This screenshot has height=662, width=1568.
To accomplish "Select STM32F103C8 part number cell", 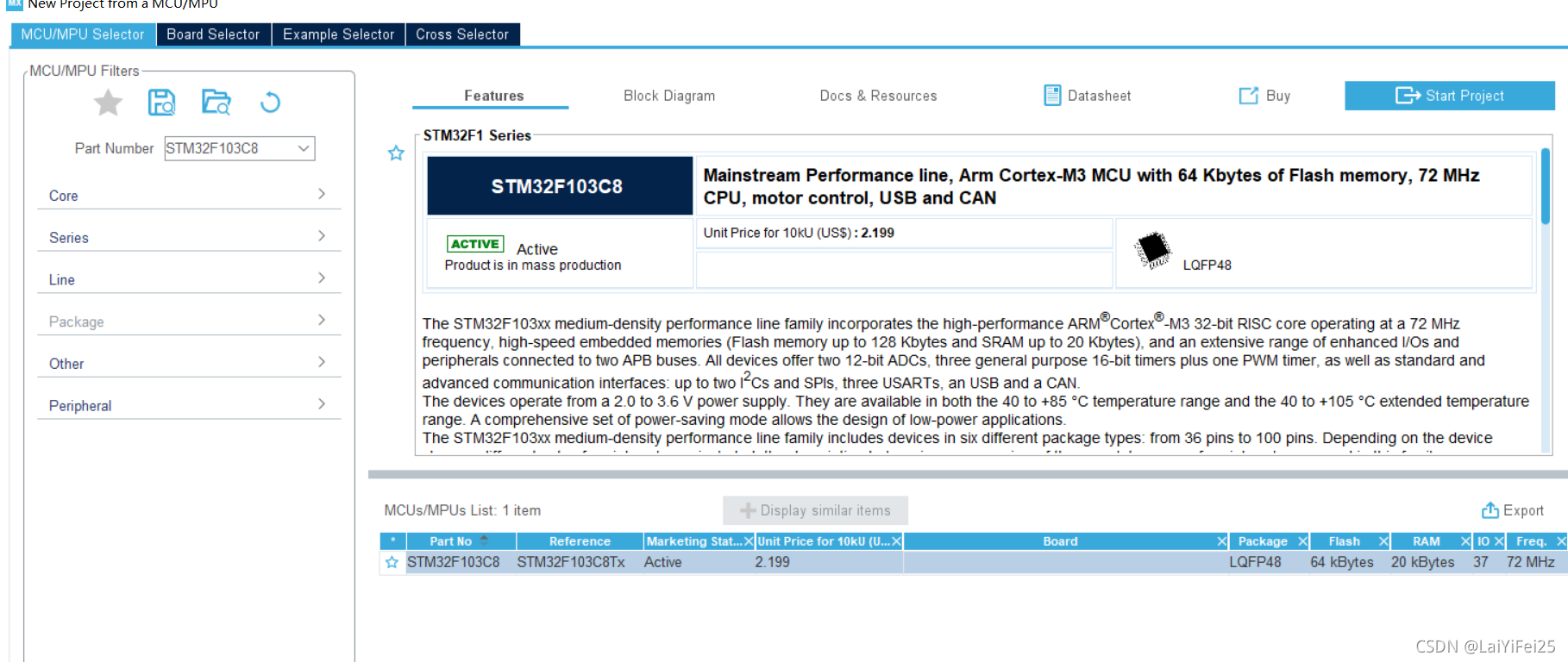I will pos(454,562).
